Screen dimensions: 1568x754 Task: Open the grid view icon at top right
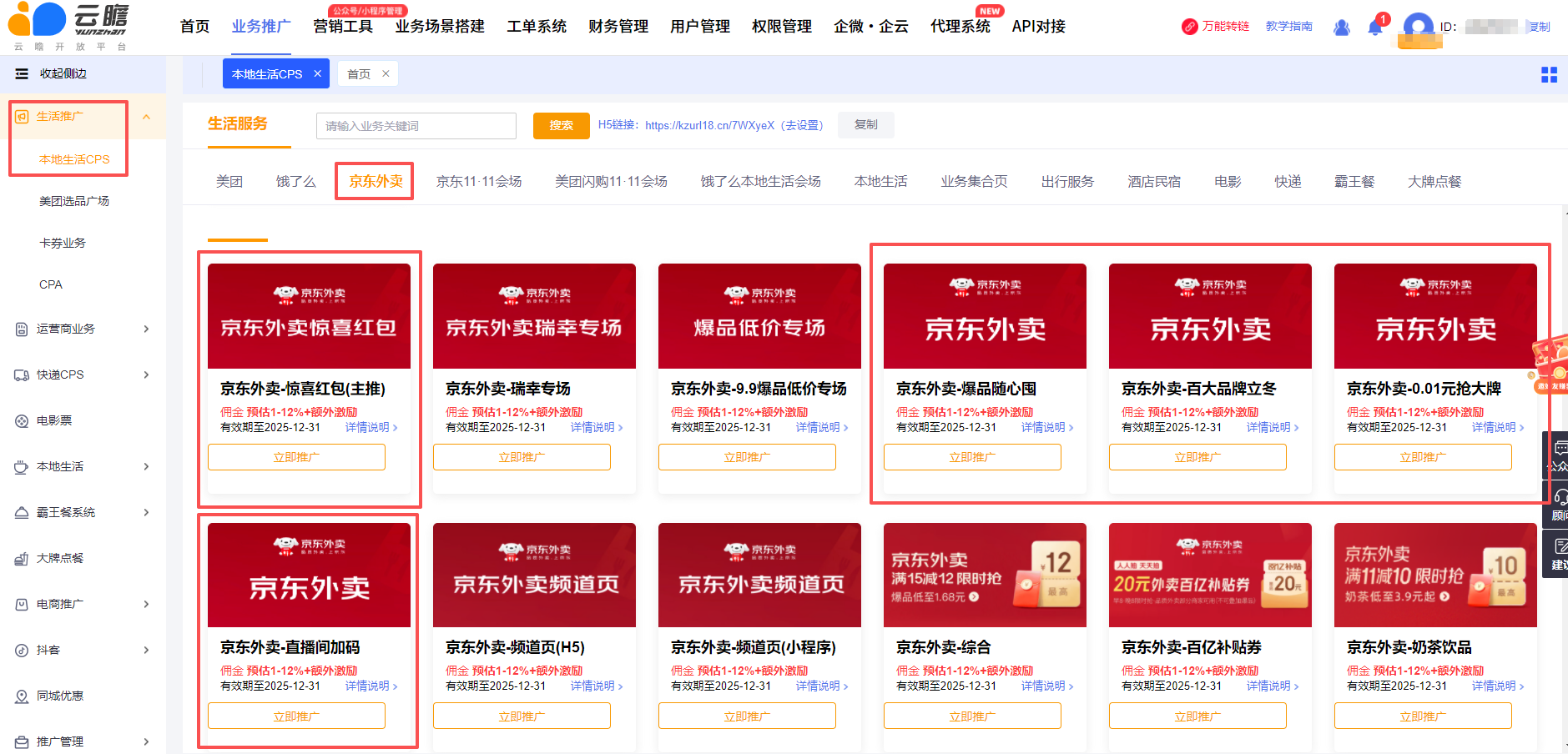(x=1549, y=75)
